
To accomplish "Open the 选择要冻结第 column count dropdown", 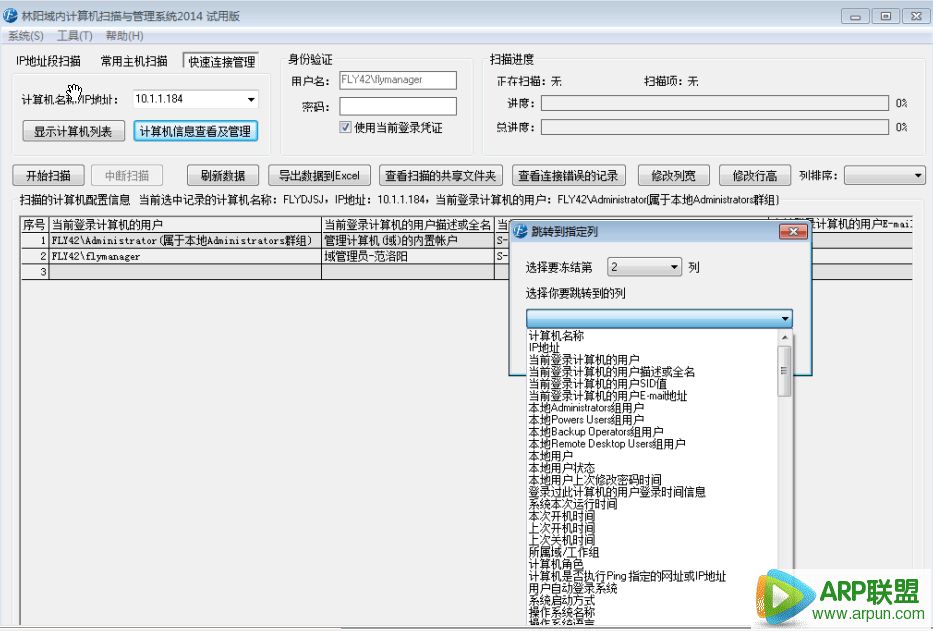I will point(675,267).
